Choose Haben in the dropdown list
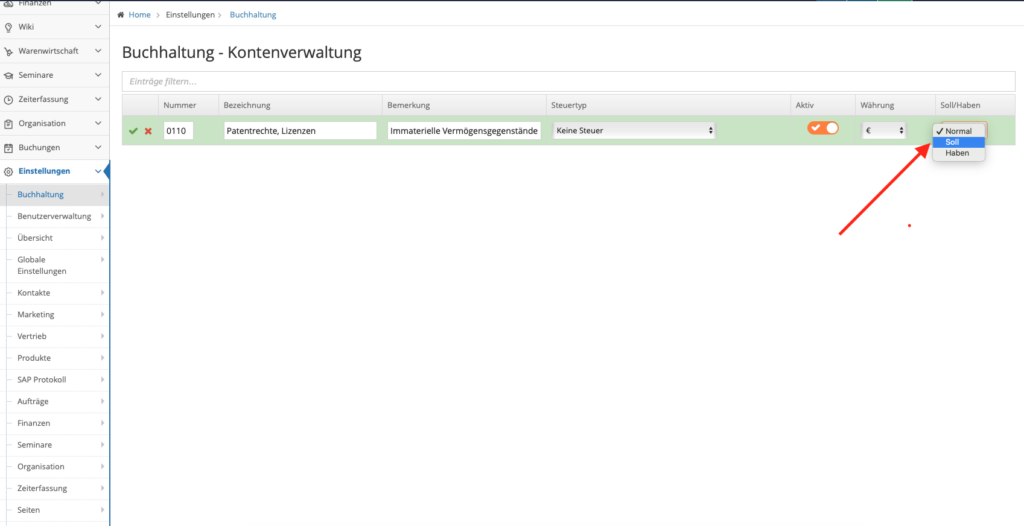The height and width of the screenshot is (526, 1024). (959, 153)
